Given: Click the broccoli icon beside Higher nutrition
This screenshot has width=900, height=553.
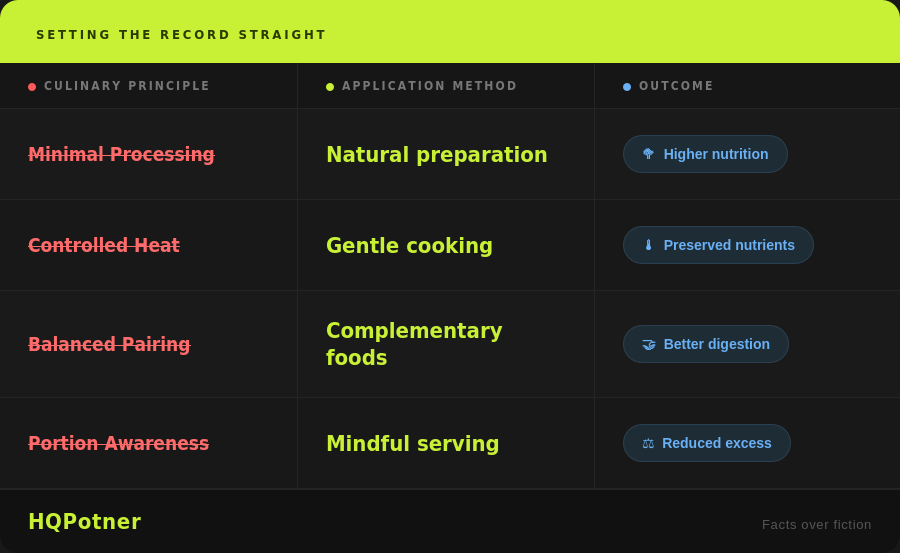Looking at the screenshot, I should click(648, 154).
